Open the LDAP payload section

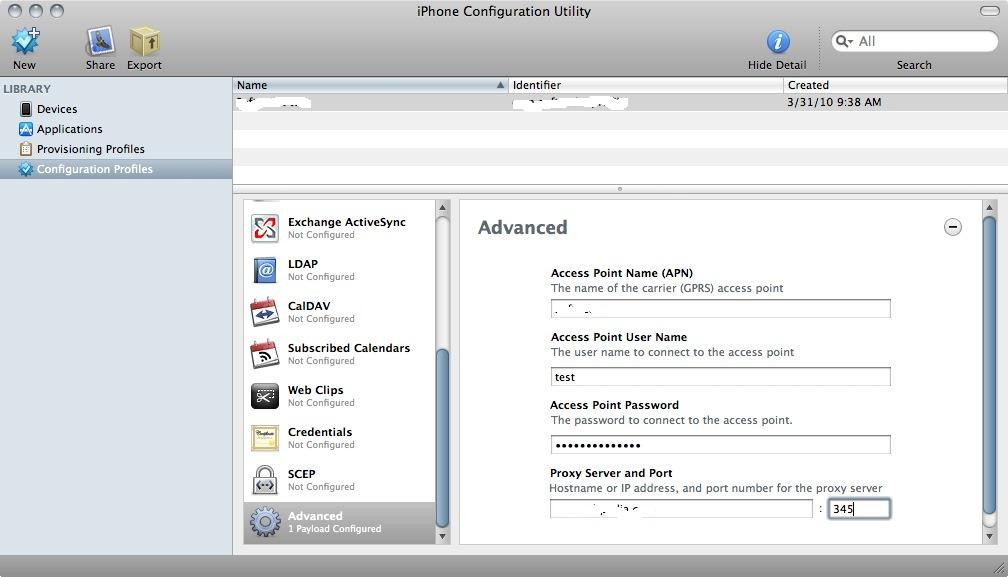tap(339, 270)
